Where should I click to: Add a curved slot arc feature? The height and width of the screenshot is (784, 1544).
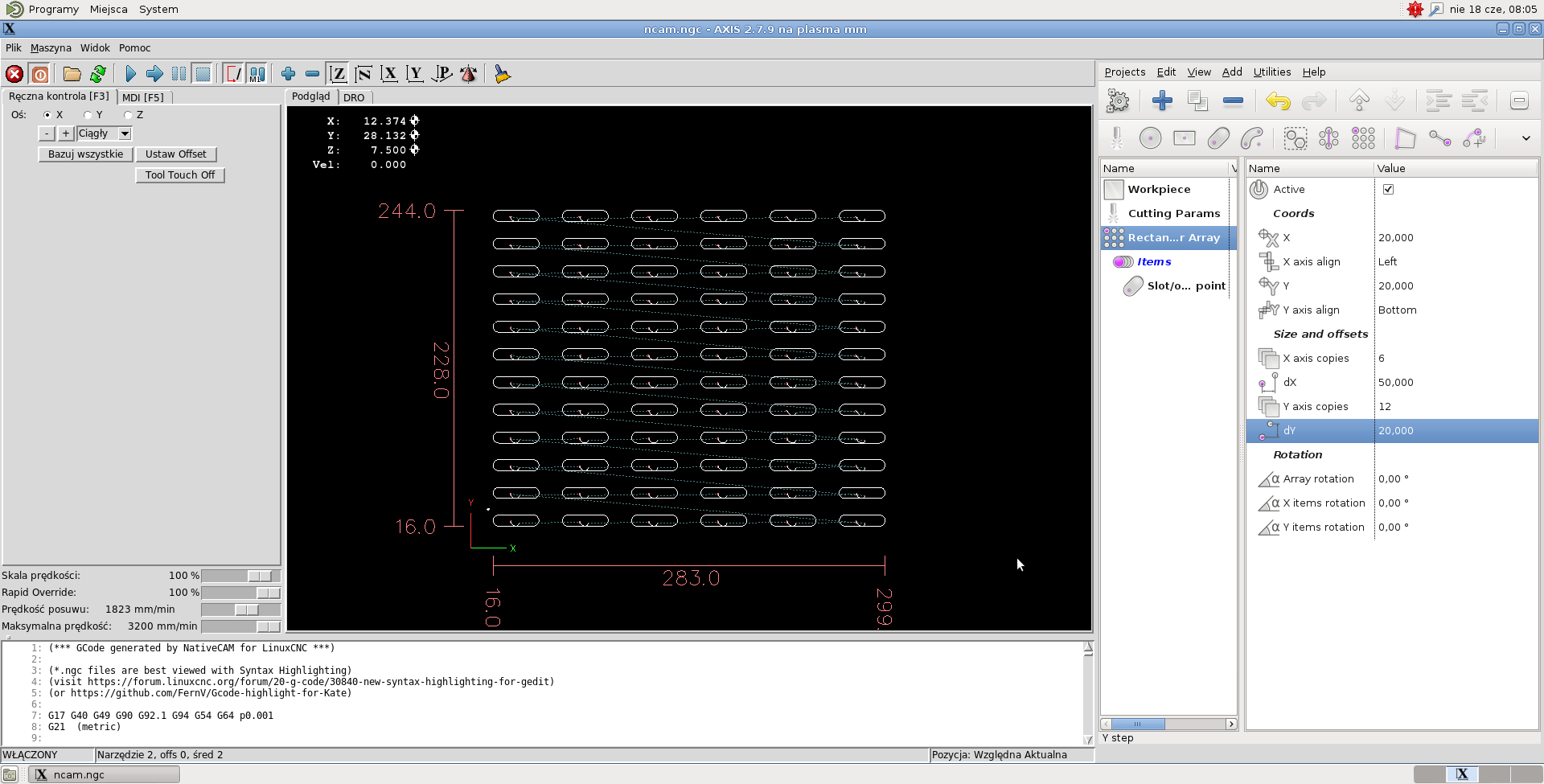point(1252,138)
